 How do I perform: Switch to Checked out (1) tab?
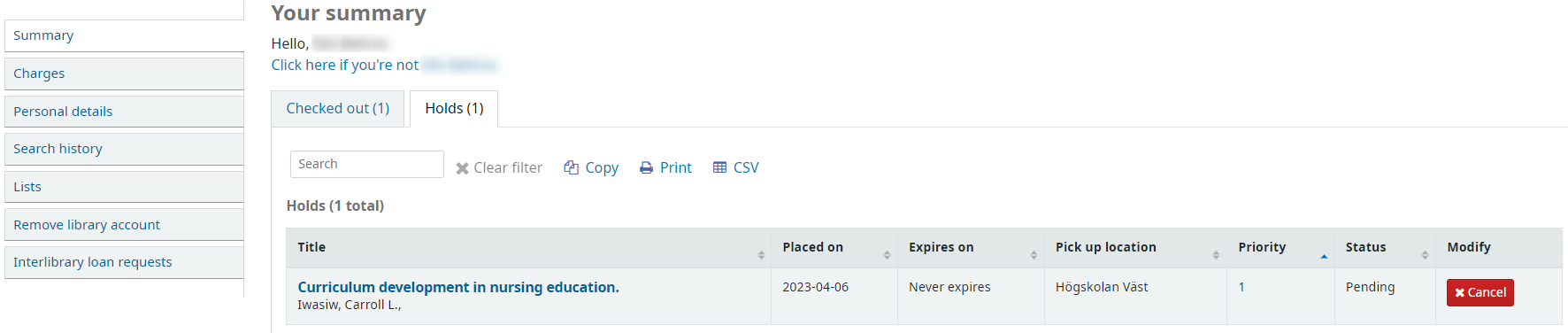337,108
